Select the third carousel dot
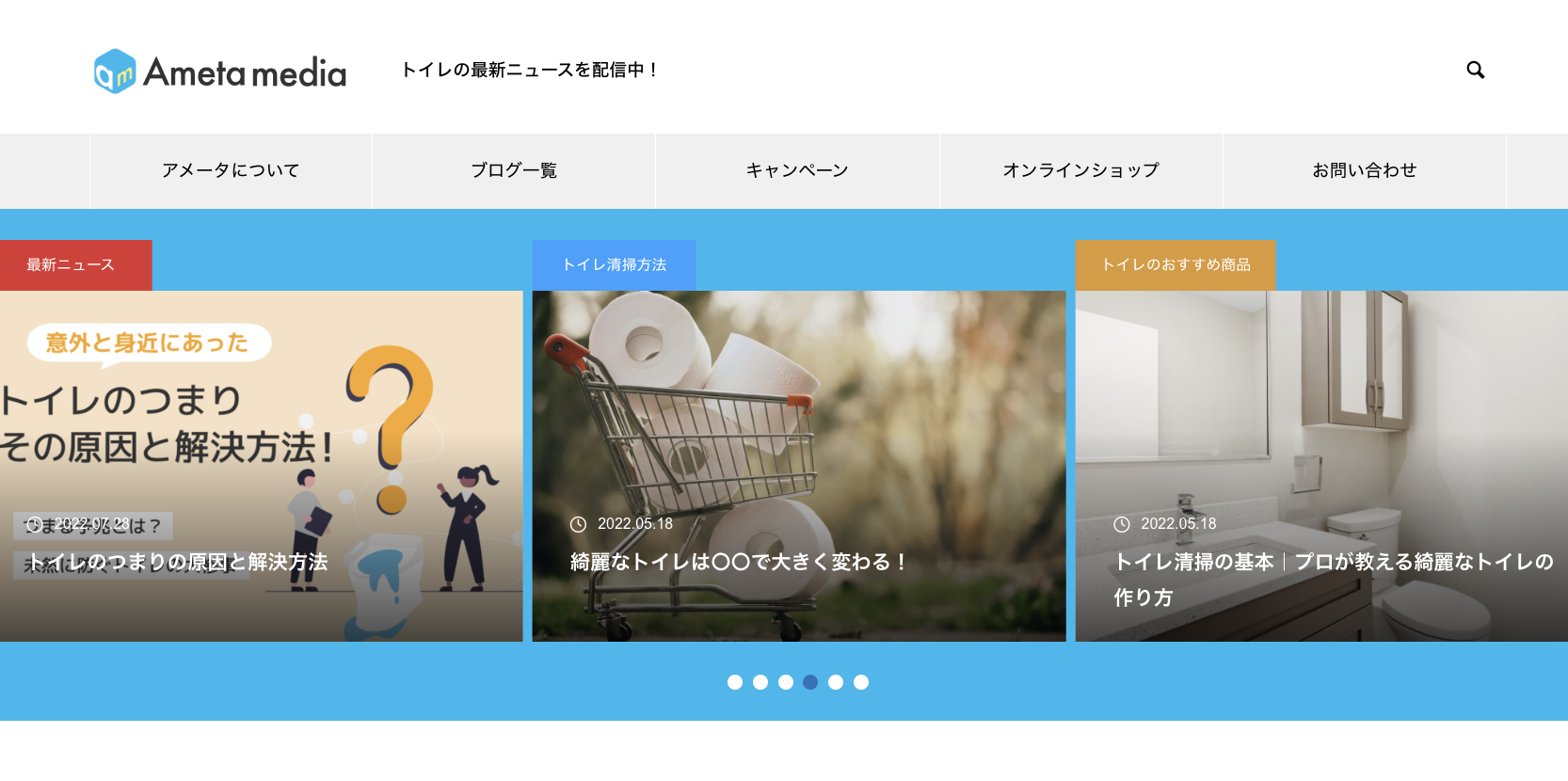This screenshot has height=781, width=1568. point(786,682)
